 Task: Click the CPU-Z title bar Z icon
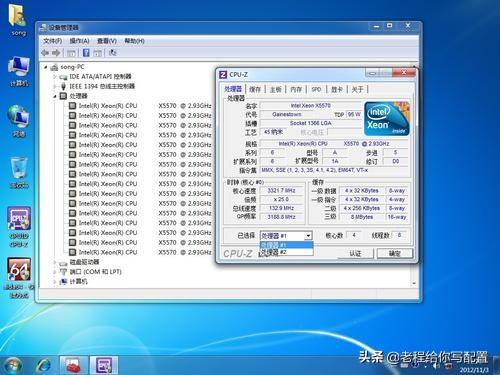pos(223,75)
